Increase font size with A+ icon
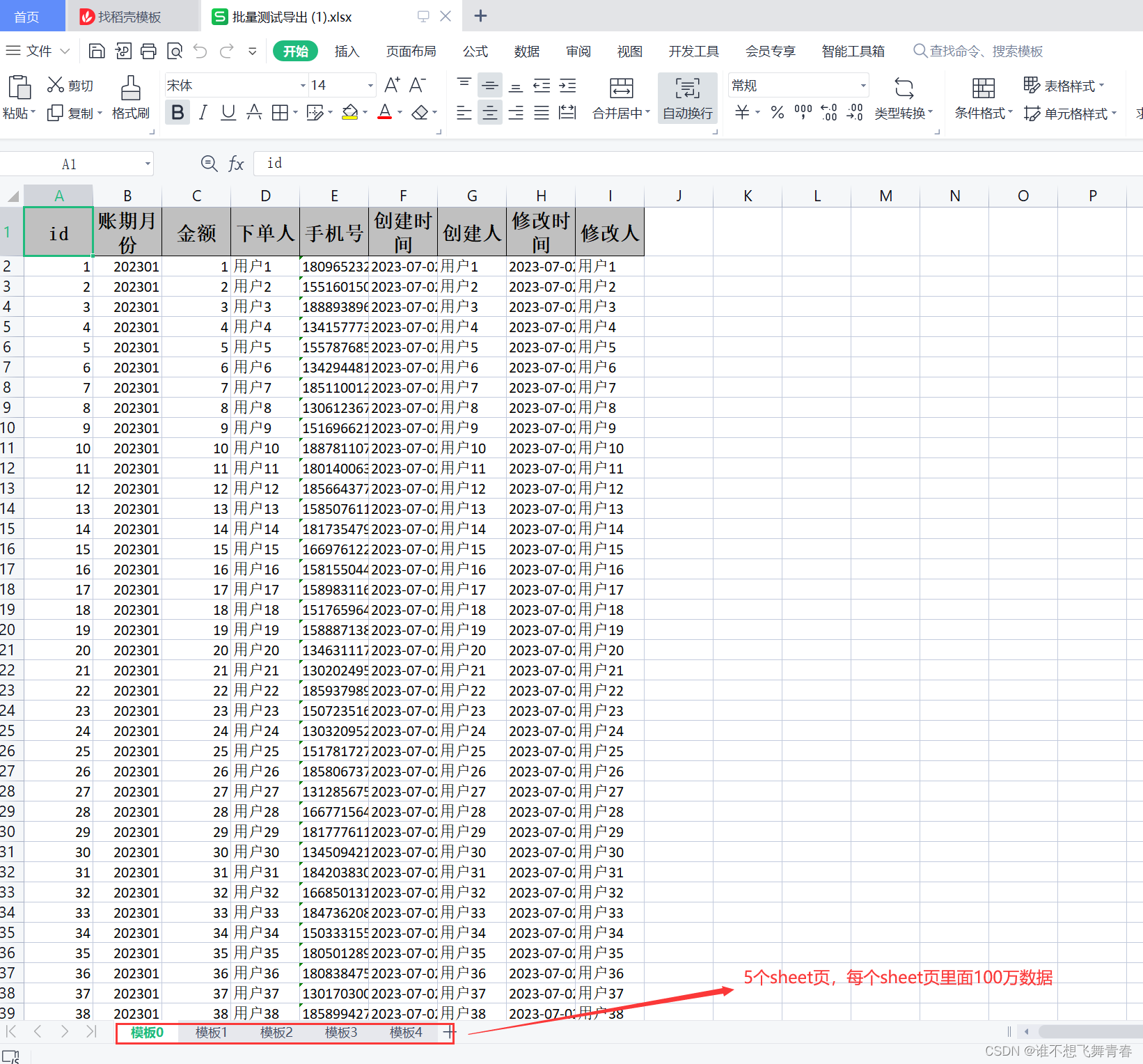 click(x=392, y=85)
